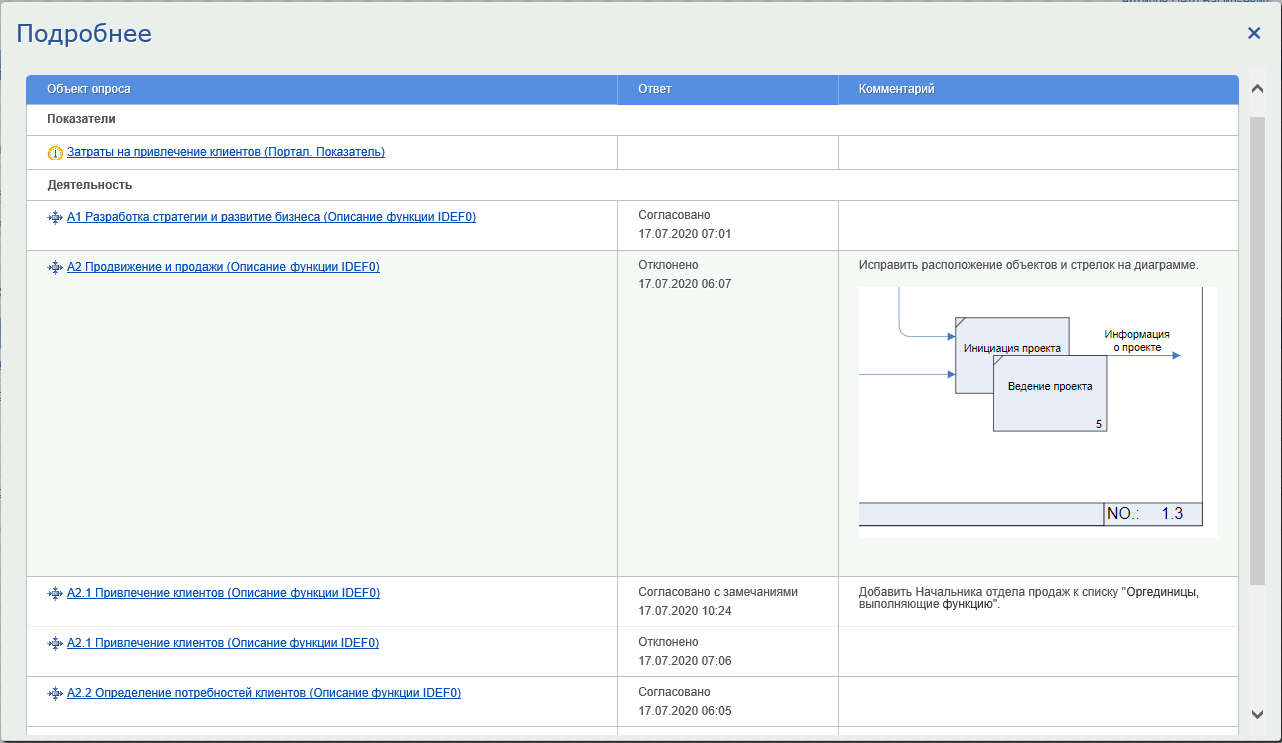Click the scrollbar down arrow

pyautogui.click(x=1257, y=714)
